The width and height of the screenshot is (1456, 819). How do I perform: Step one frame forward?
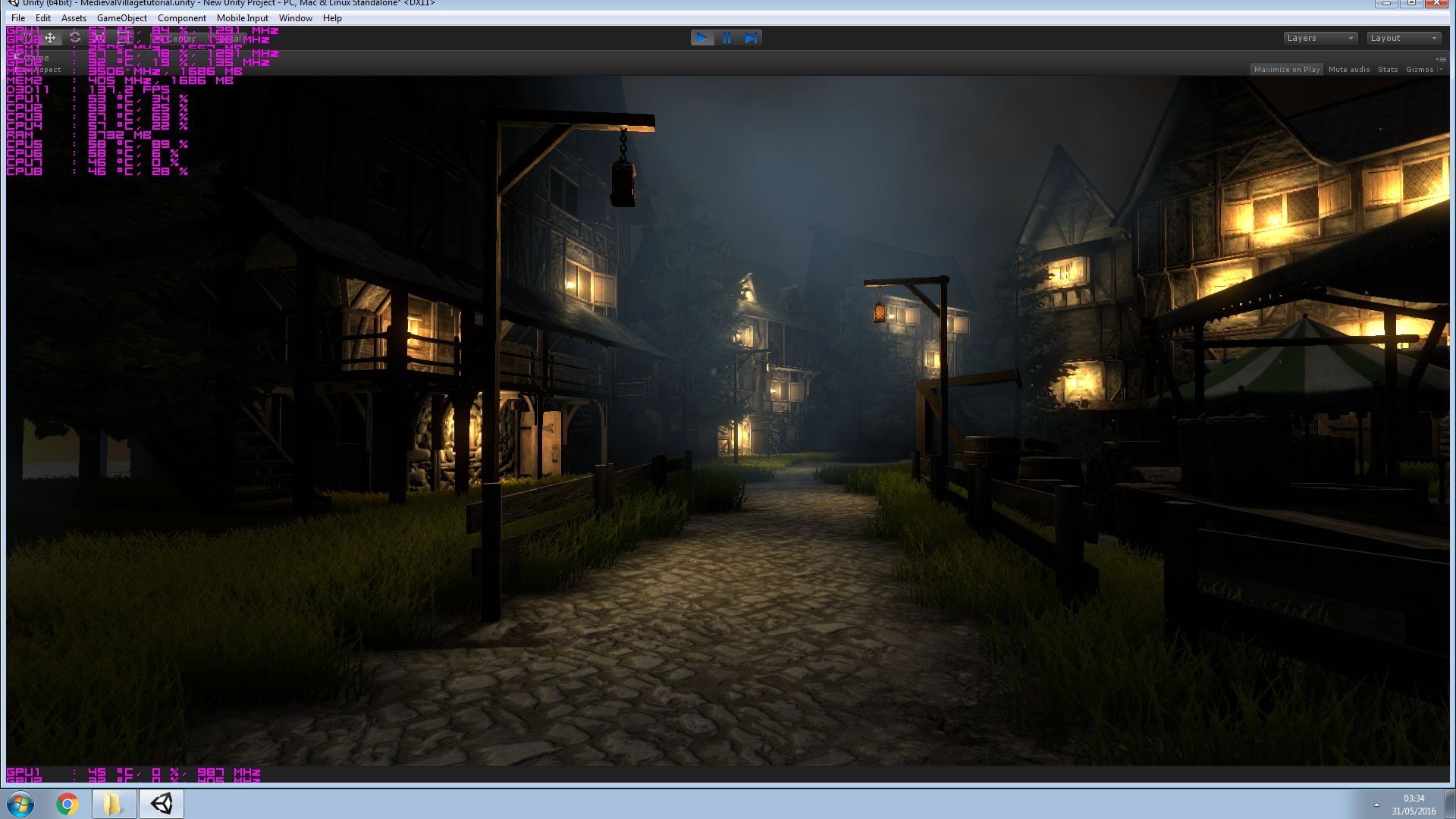click(x=751, y=38)
